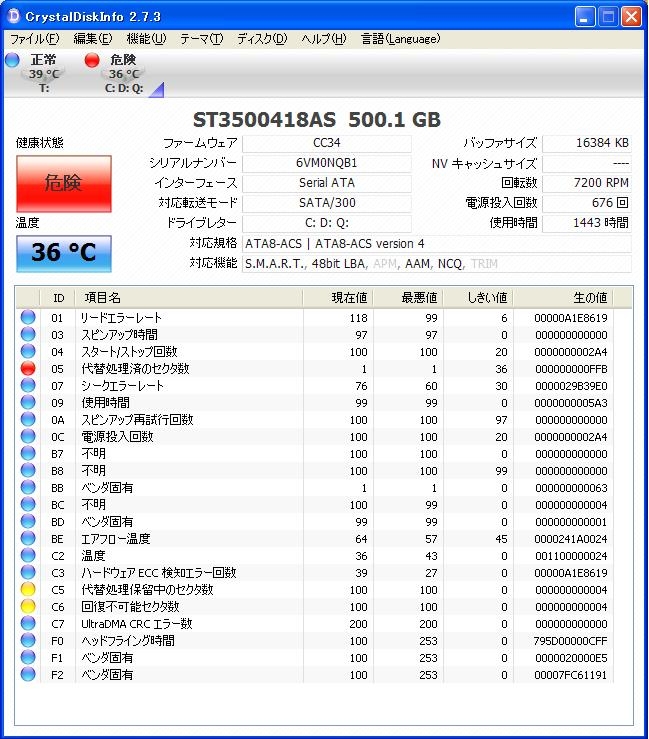The width and height of the screenshot is (649, 739).
Task: Open the ヘルプ(H) menu
Action: (x=324, y=39)
